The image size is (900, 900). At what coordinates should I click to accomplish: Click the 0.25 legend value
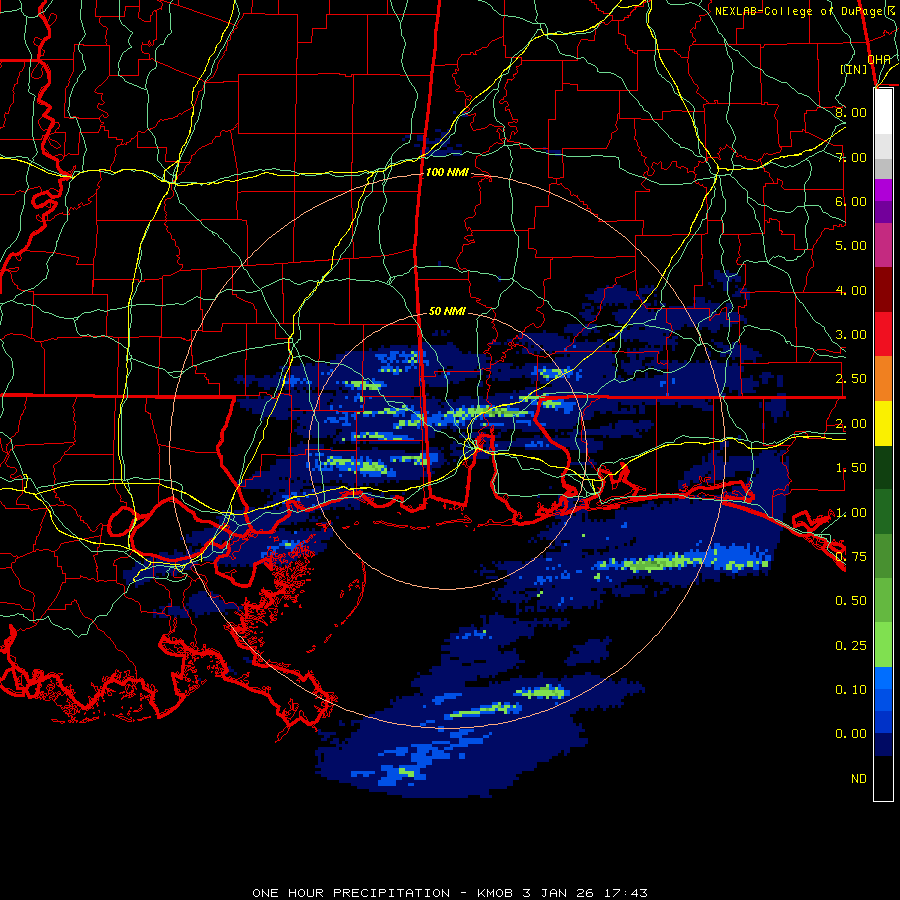(x=851, y=646)
